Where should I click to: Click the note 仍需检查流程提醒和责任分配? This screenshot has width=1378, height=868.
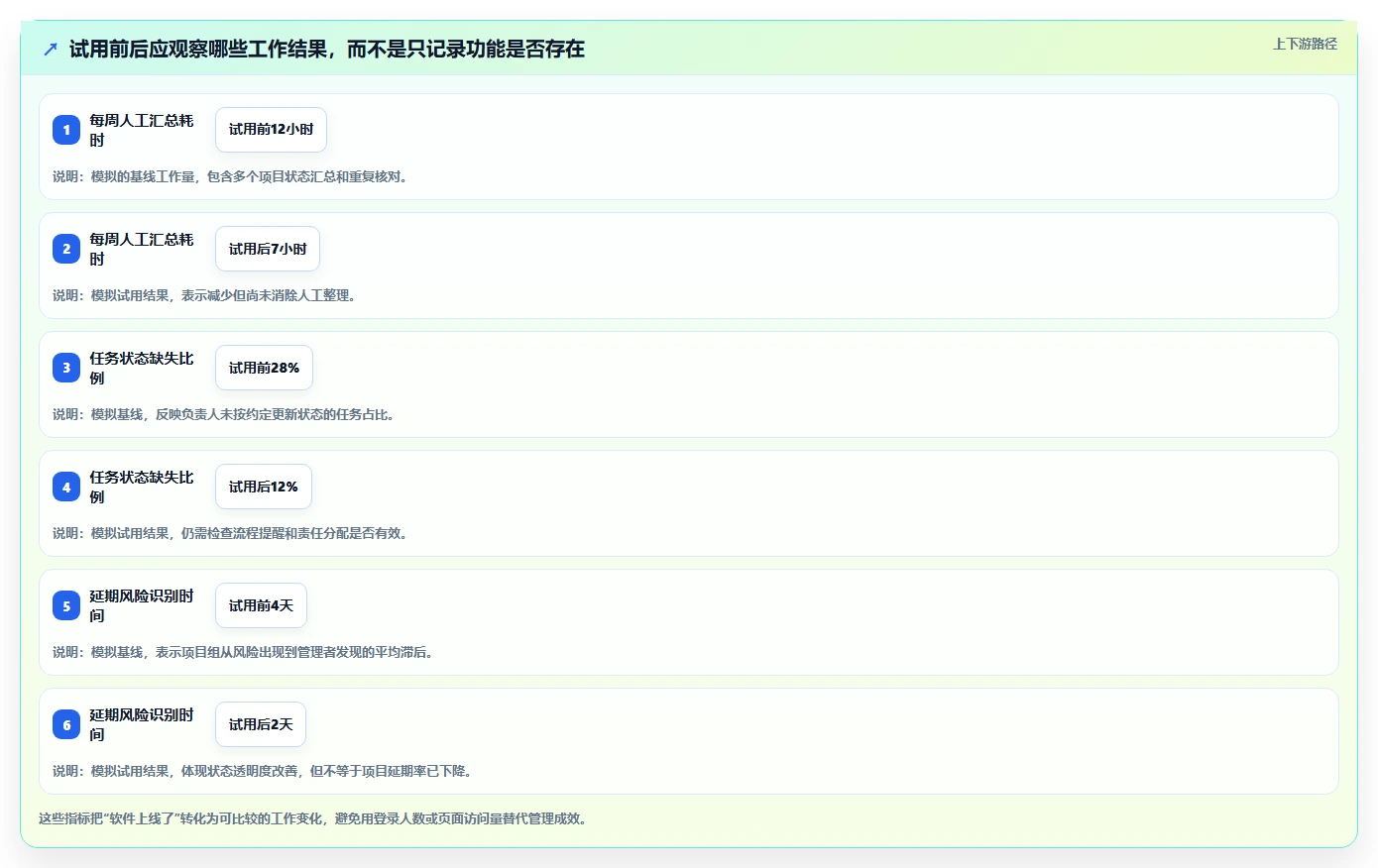click(271, 533)
